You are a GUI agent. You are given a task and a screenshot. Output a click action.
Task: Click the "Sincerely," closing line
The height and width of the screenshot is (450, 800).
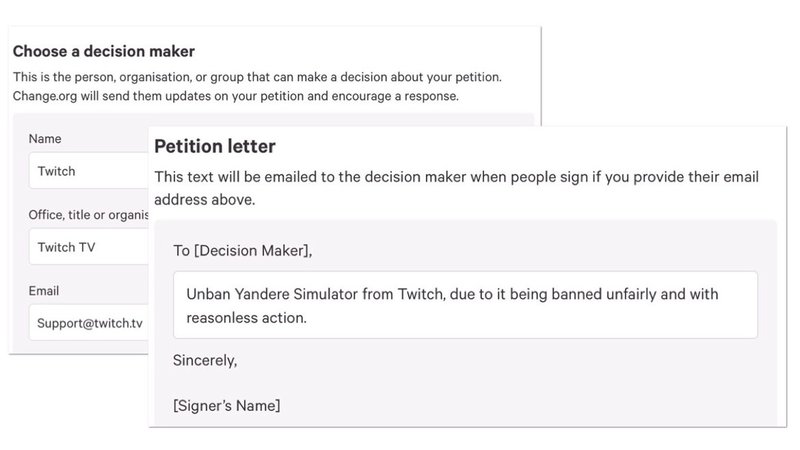pyautogui.click(x=205, y=359)
